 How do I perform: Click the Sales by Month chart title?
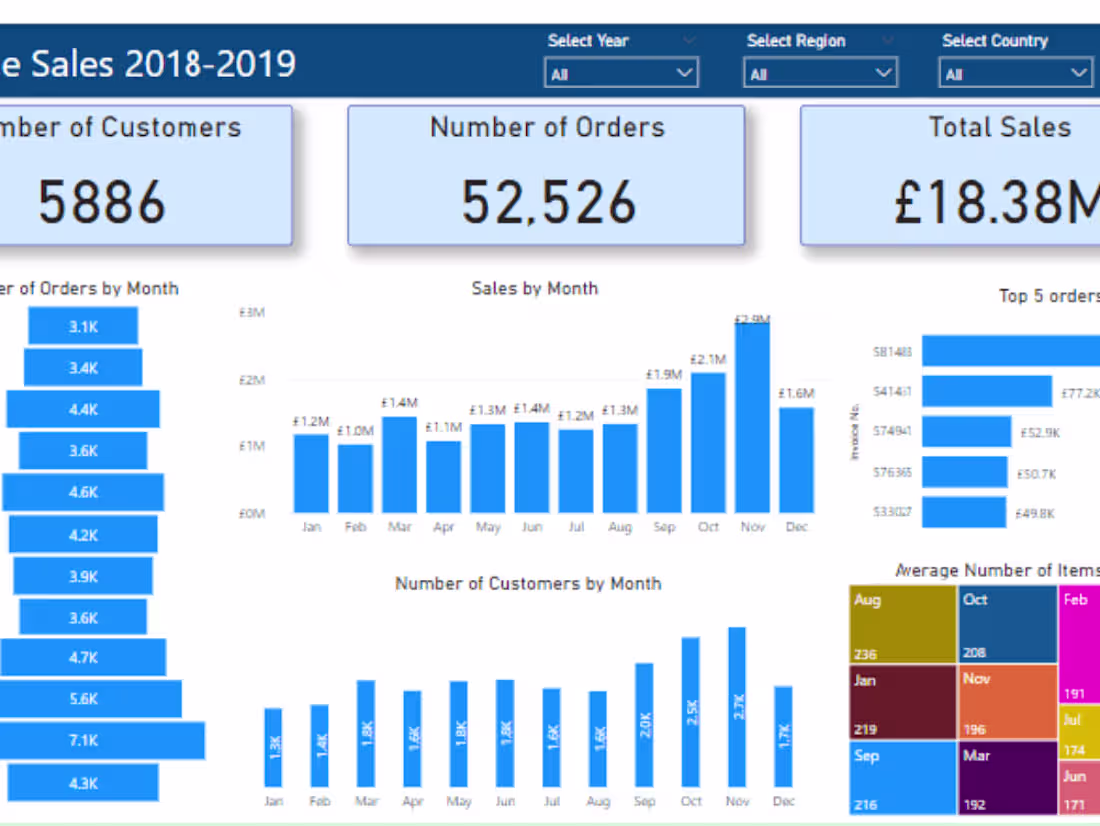point(534,288)
